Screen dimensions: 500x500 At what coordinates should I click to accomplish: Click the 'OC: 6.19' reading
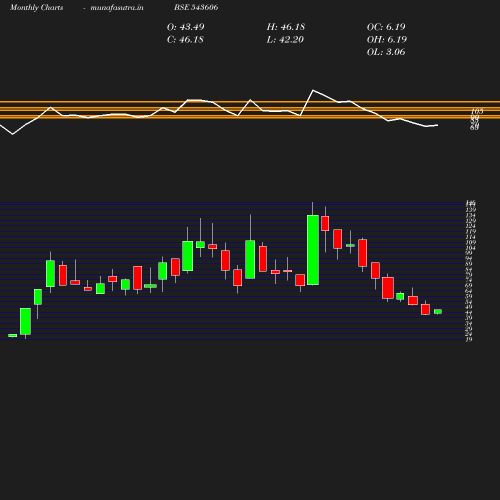(x=386, y=27)
